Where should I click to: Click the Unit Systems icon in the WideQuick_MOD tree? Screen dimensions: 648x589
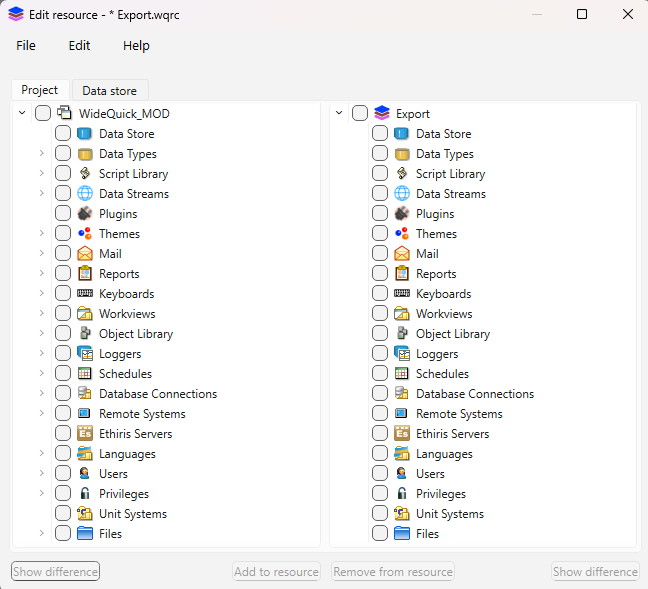coord(85,513)
